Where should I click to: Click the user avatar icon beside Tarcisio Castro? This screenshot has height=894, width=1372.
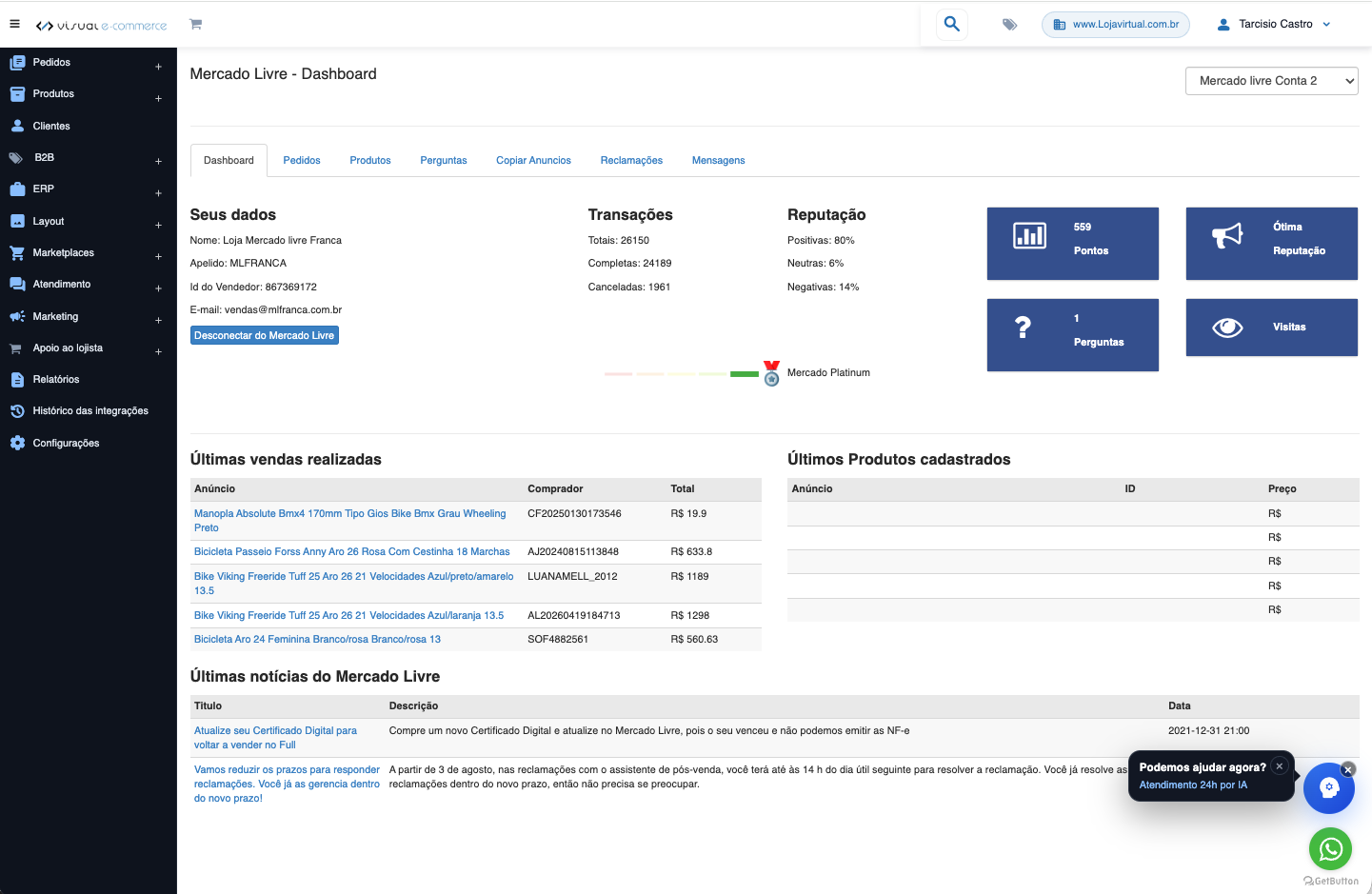pos(1223,25)
